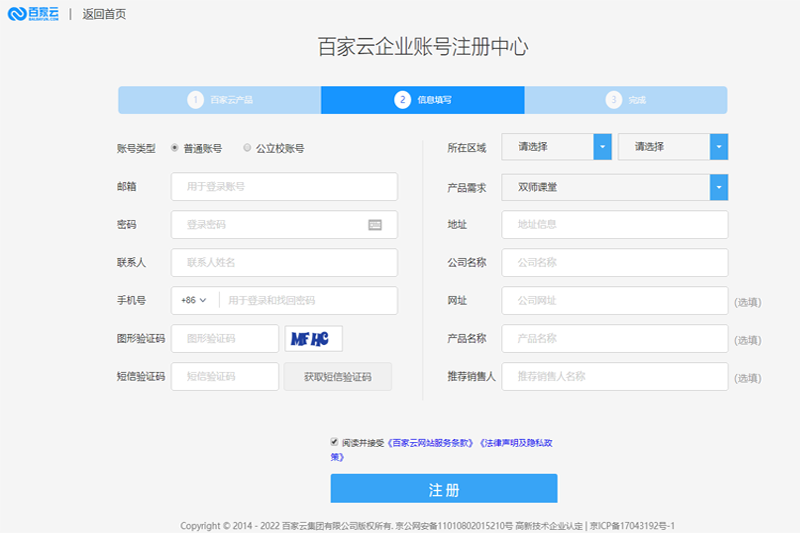This screenshot has height=533, width=800.
Task: Click the step 2 circle icon
Action: pyautogui.click(x=403, y=99)
